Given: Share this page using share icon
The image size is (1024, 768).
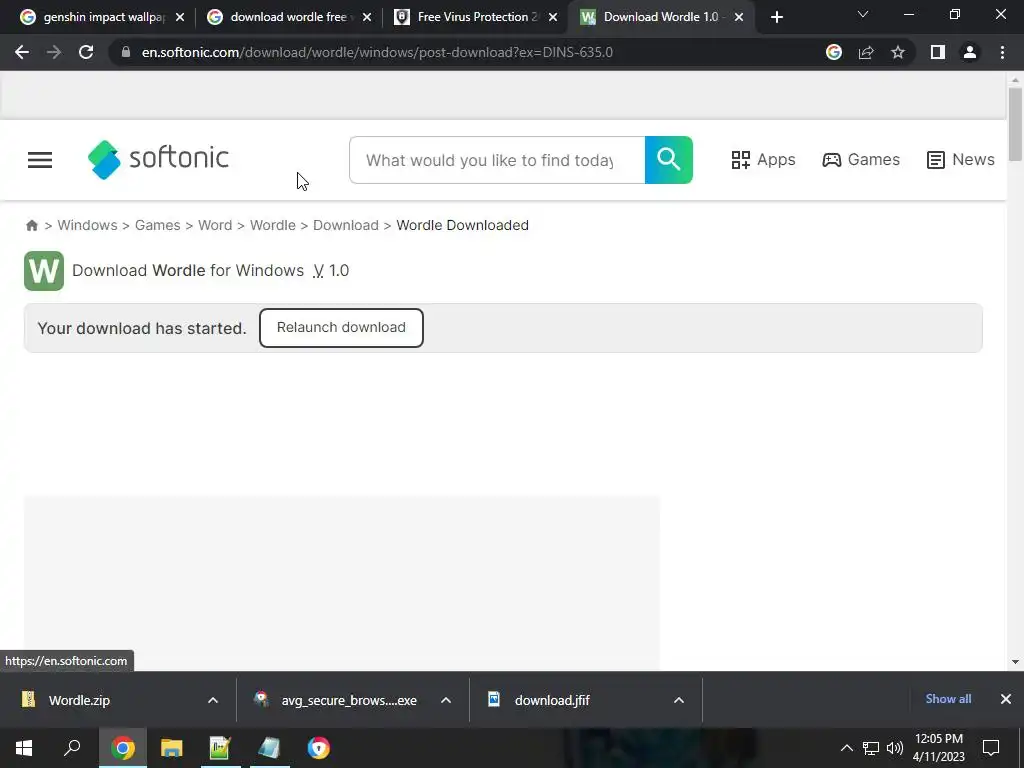Looking at the screenshot, I should coord(866,52).
